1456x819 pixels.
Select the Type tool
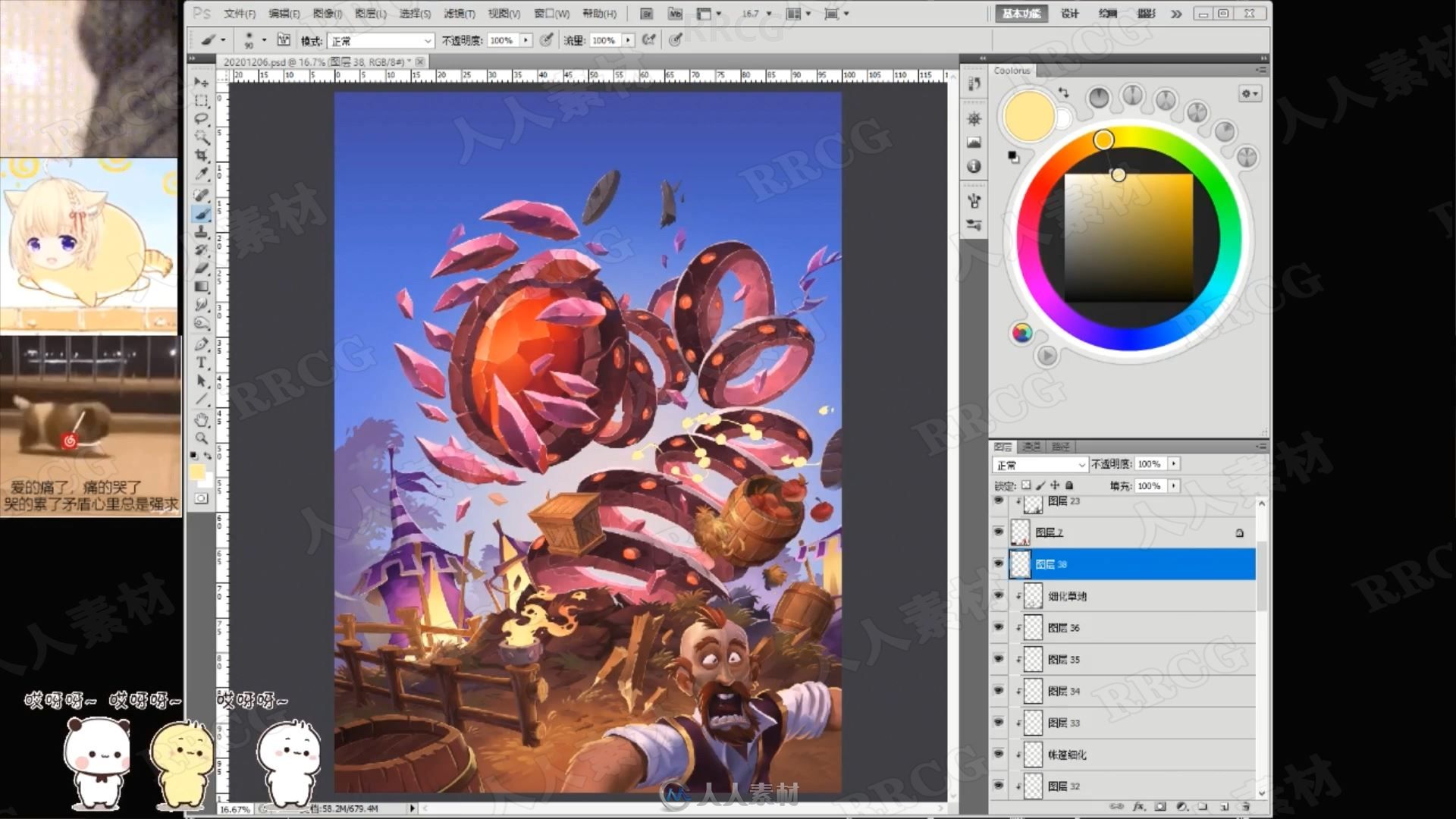(x=202, y=362)
